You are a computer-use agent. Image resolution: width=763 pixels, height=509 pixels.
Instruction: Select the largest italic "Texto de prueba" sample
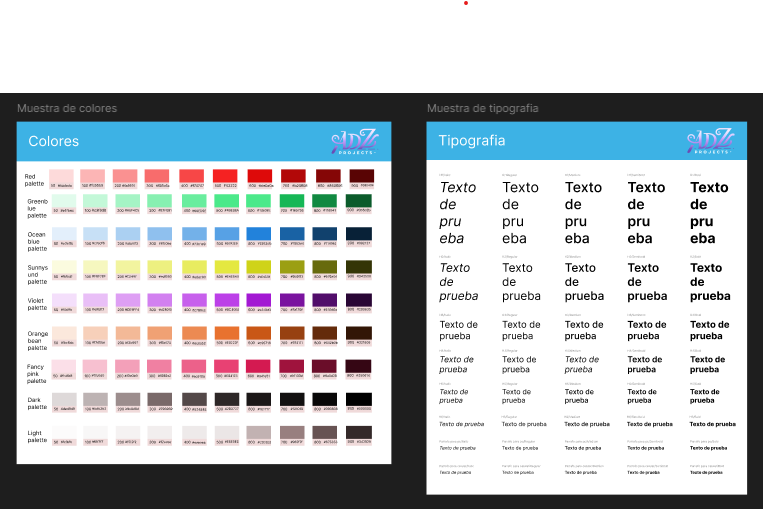(458, 212)
